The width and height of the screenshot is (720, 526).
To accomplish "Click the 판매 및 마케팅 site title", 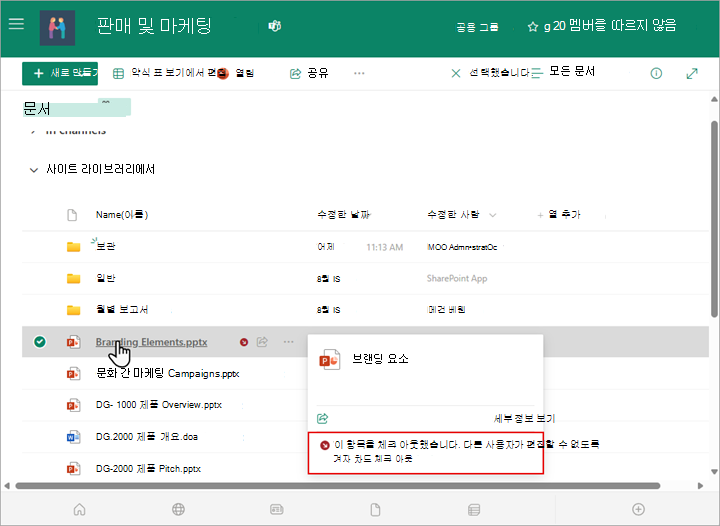I will point(154,26).
